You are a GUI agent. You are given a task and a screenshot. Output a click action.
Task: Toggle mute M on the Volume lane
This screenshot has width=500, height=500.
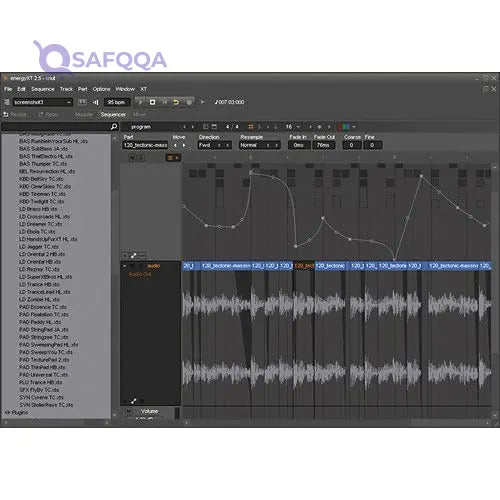click(129, 411)
